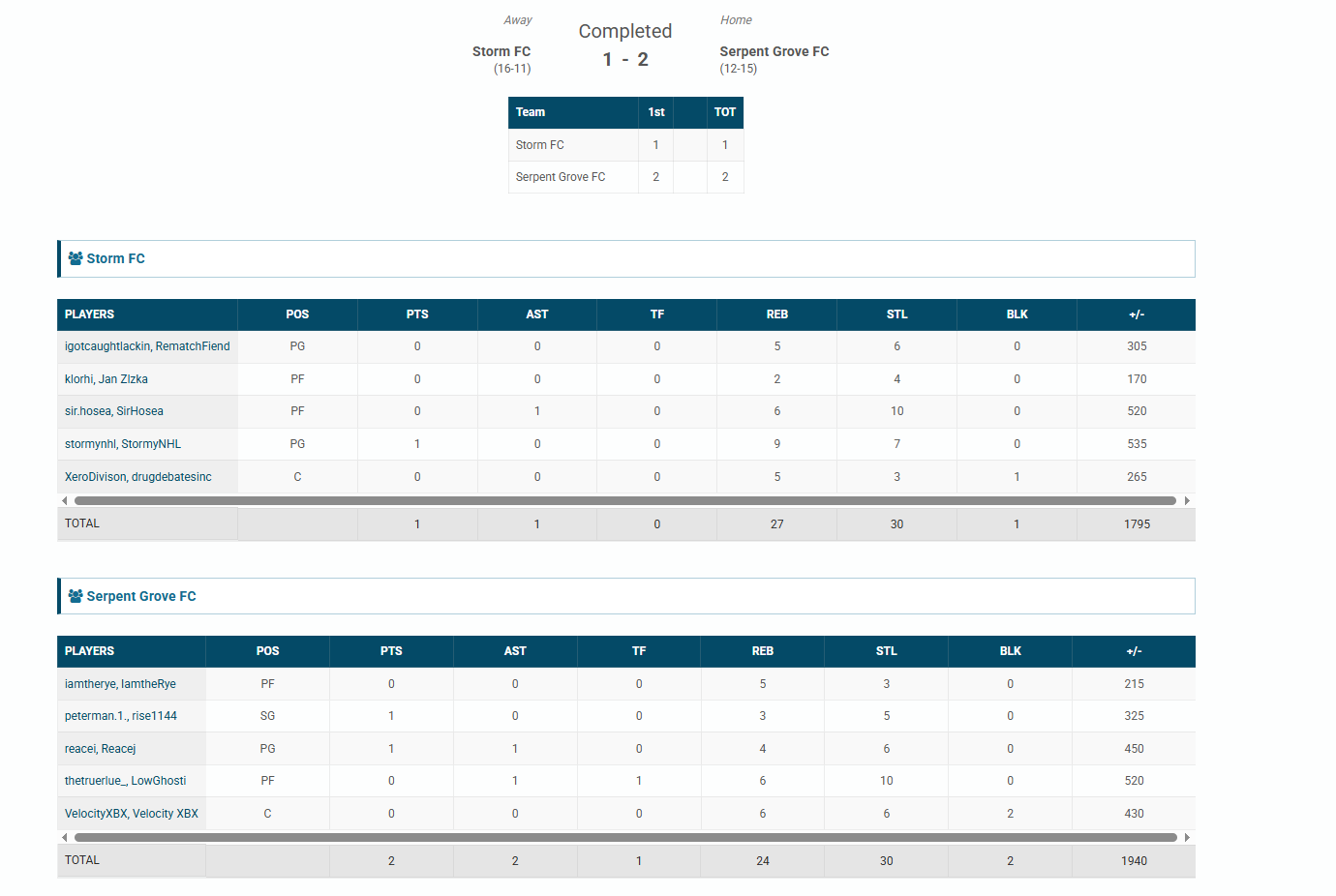Image resolution: width=1336 pixels, height=896 pixels.
Task: Open thetruerlue_, LowGhosti player entry
Action: coord(126,781)
